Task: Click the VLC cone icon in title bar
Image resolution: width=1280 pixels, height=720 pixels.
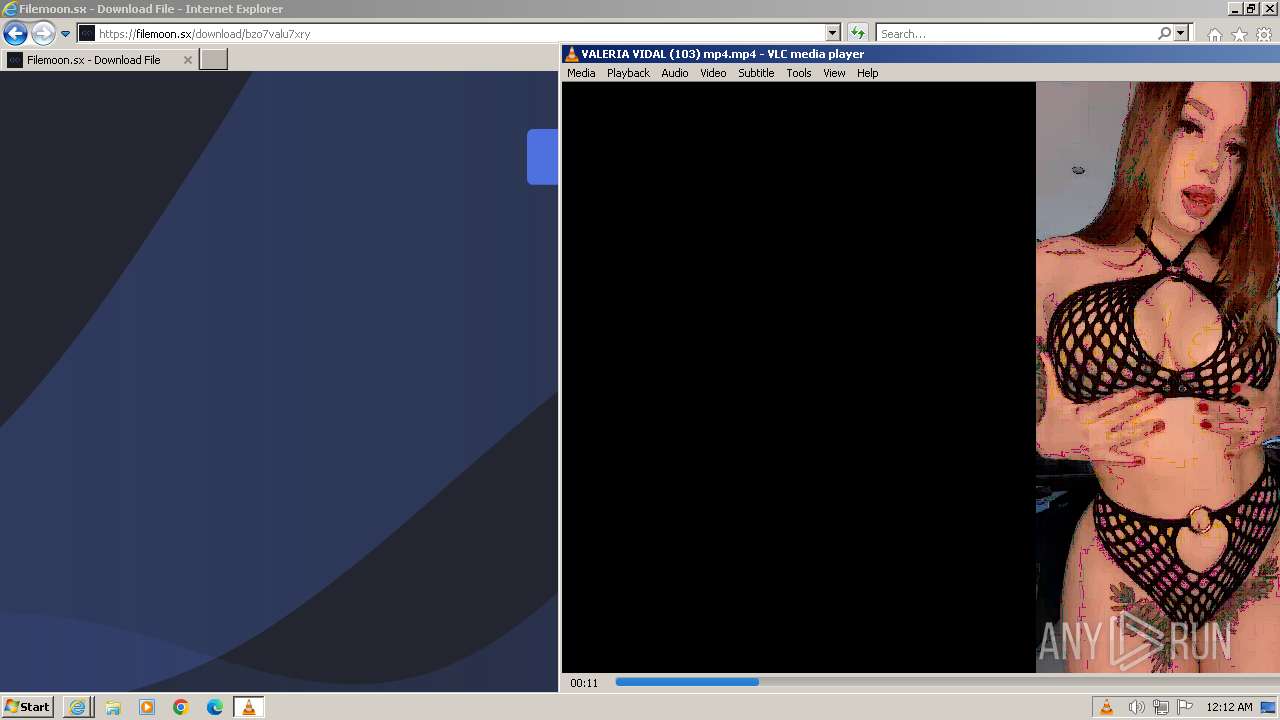Action: pyautogui.click(x=571, y=54)
